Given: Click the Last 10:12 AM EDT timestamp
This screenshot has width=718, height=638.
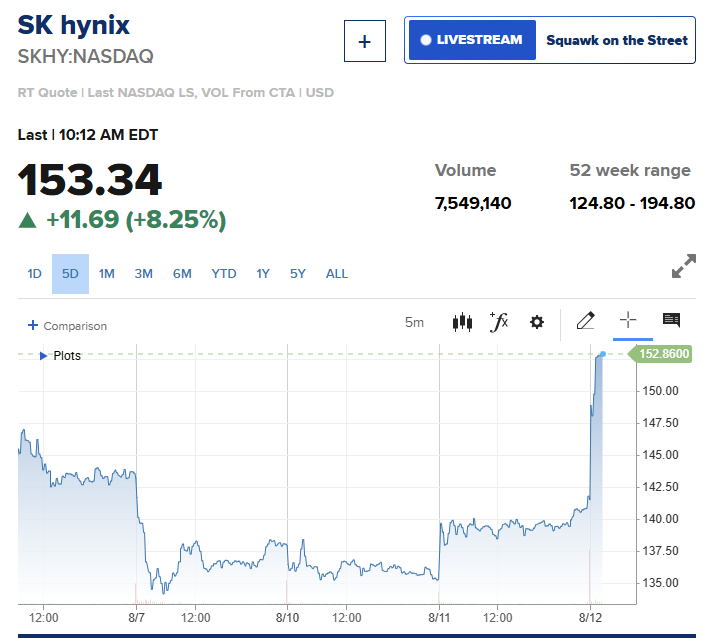Looking at the screenshot, I should [x=88, y=135].
